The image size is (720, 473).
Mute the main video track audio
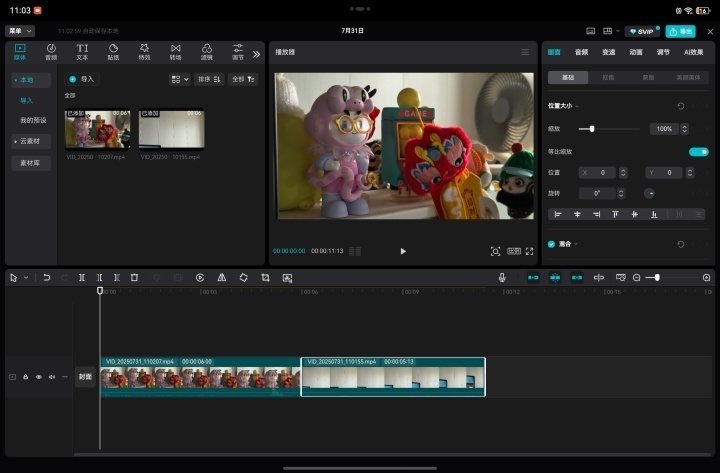tap(52, 377)
